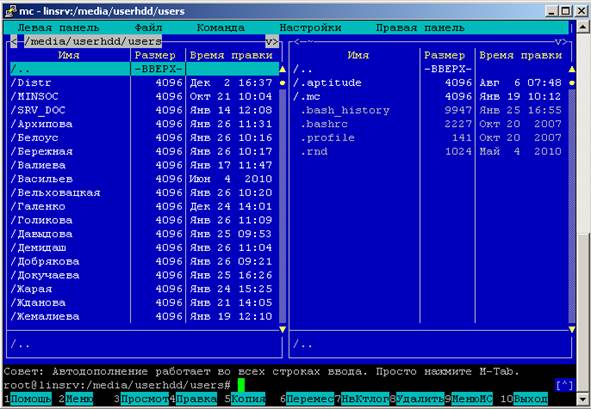Open the Настройки menu
Screen dimensions: 591x409
311,28
